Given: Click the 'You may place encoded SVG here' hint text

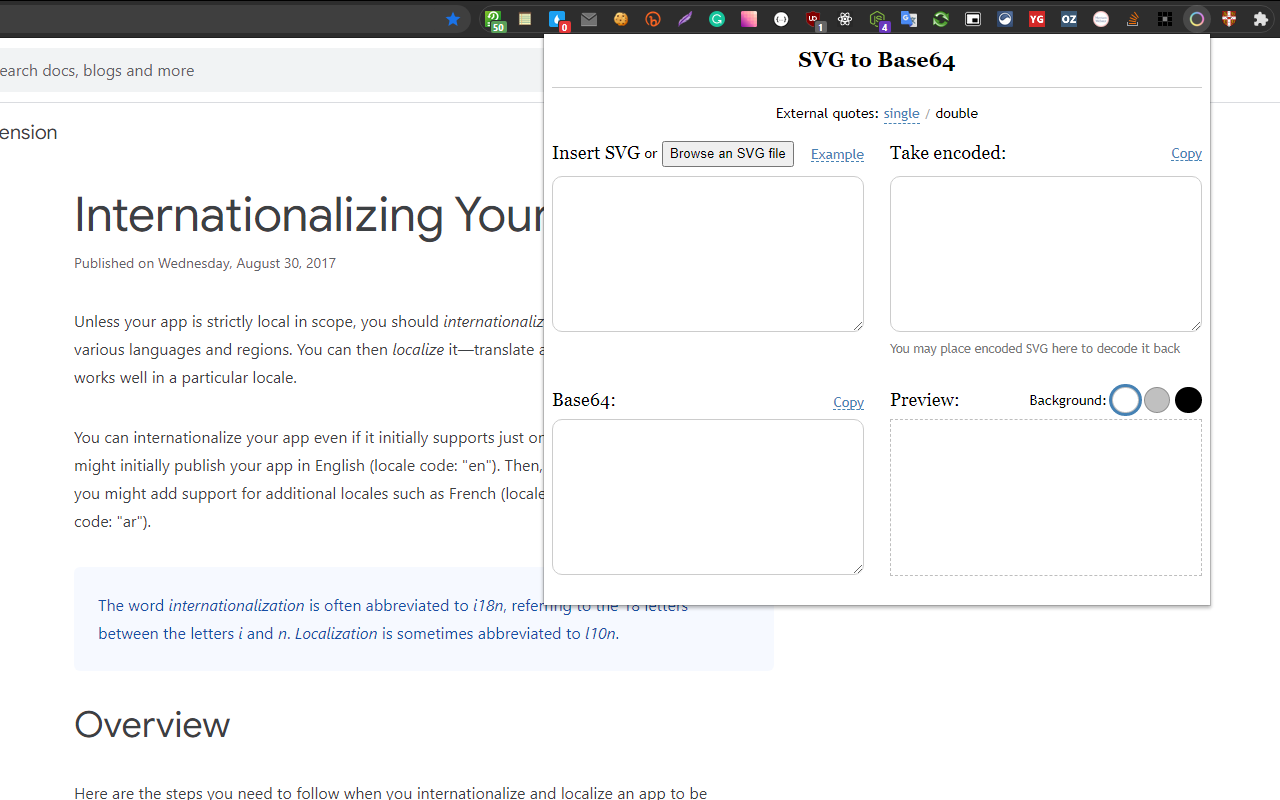Looking at the screenshot, I should pyautogui.click(x=1035, y=349).
